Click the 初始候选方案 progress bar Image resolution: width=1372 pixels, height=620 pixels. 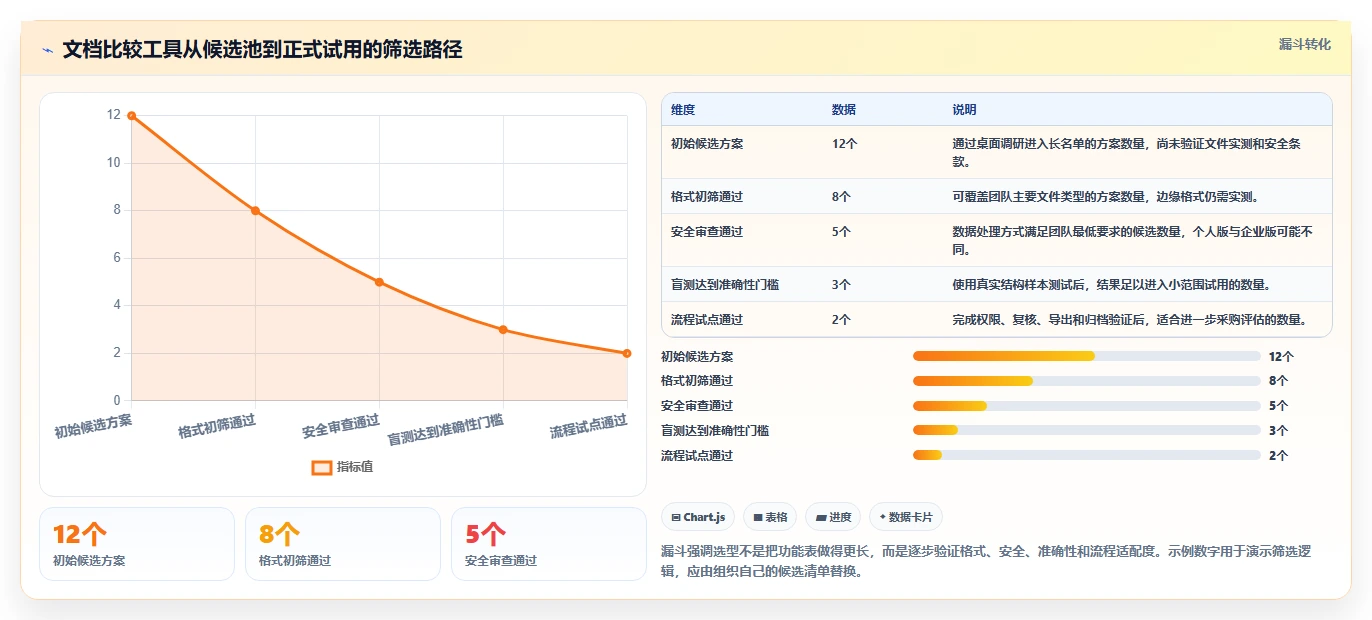(x=1087, y=356)
